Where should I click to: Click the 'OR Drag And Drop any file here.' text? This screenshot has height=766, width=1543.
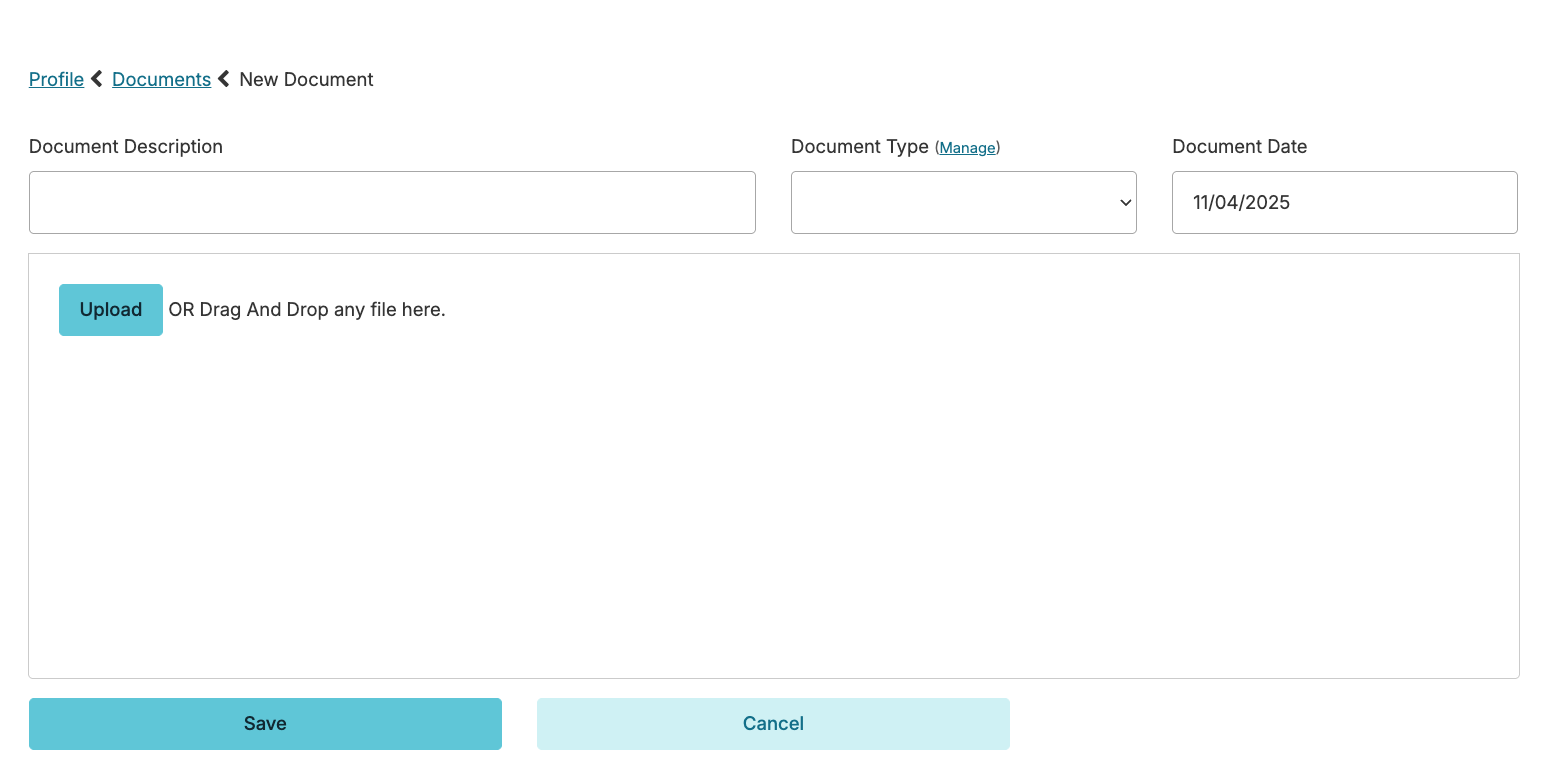(x=307, y=310)
